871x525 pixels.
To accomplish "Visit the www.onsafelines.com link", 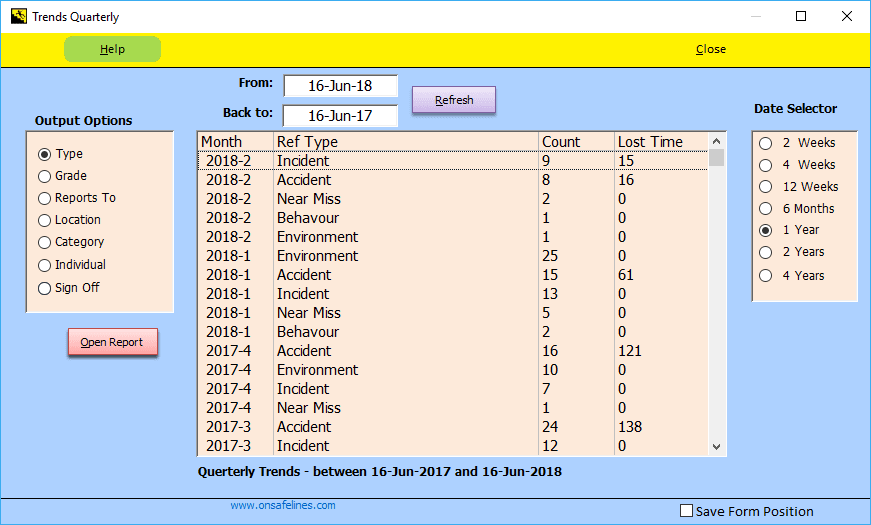I will tap(283, 505).
